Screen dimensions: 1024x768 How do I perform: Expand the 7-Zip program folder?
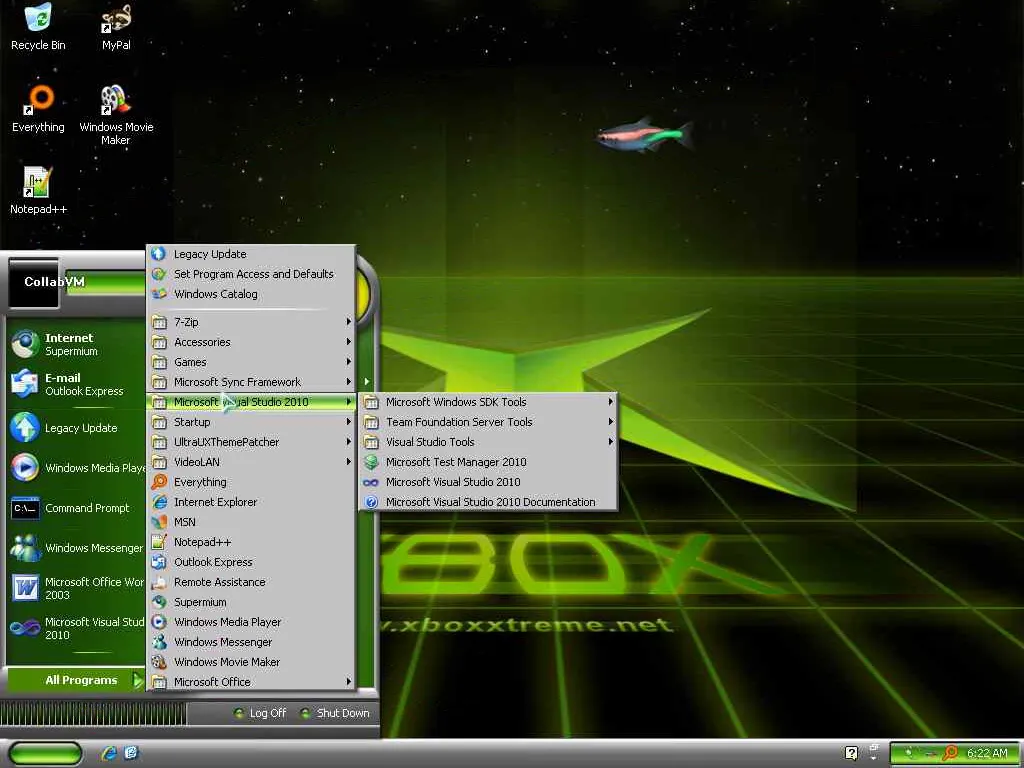click(251, 322)
